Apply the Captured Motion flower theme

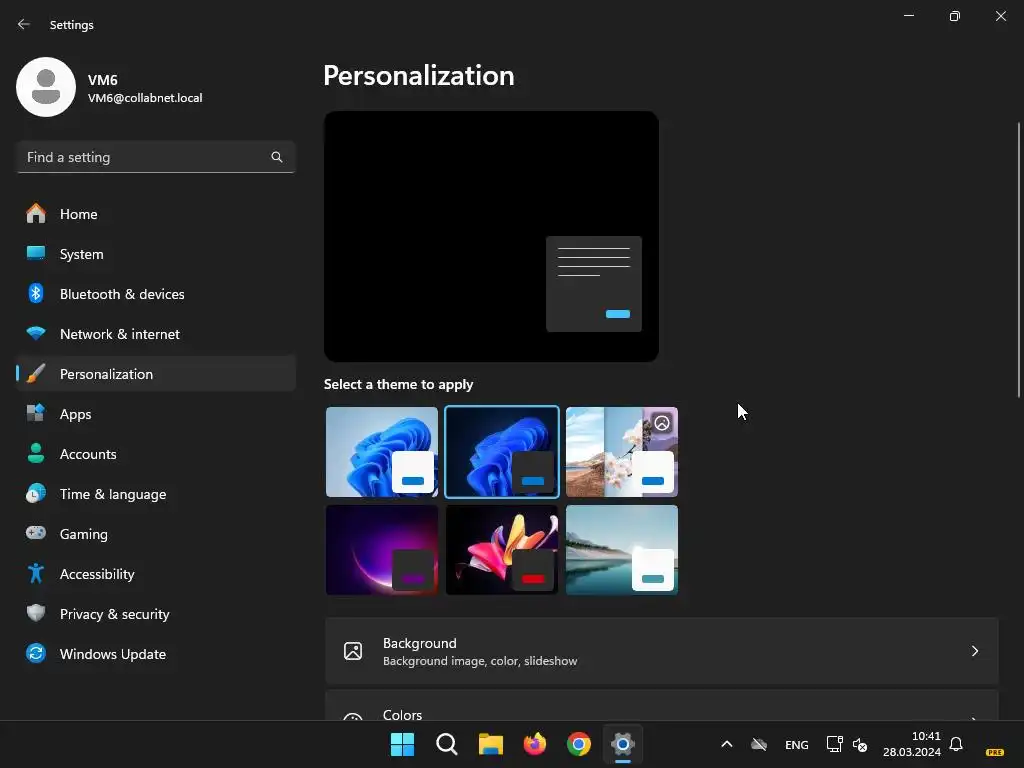502,550
